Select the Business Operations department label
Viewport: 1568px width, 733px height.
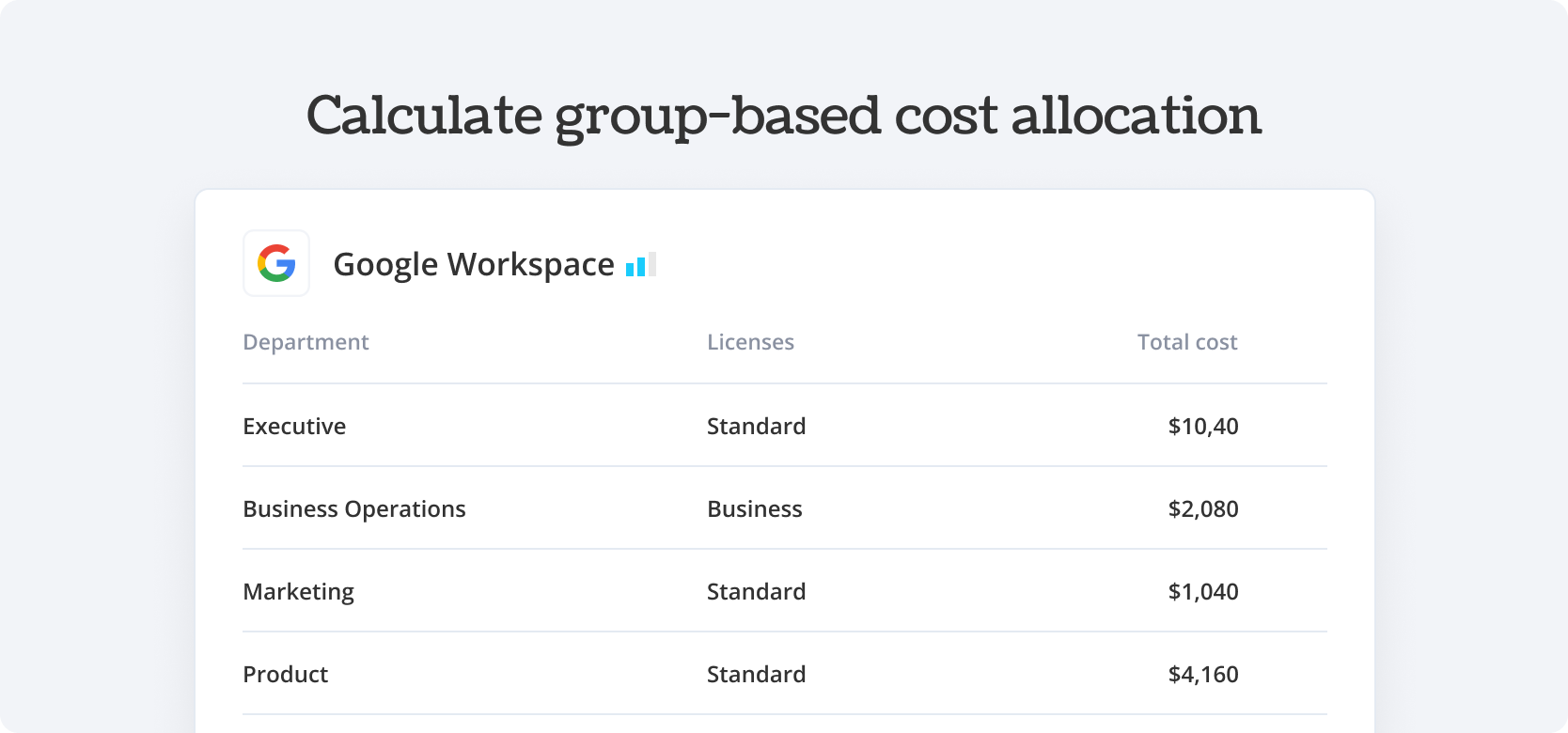[354, 509]
